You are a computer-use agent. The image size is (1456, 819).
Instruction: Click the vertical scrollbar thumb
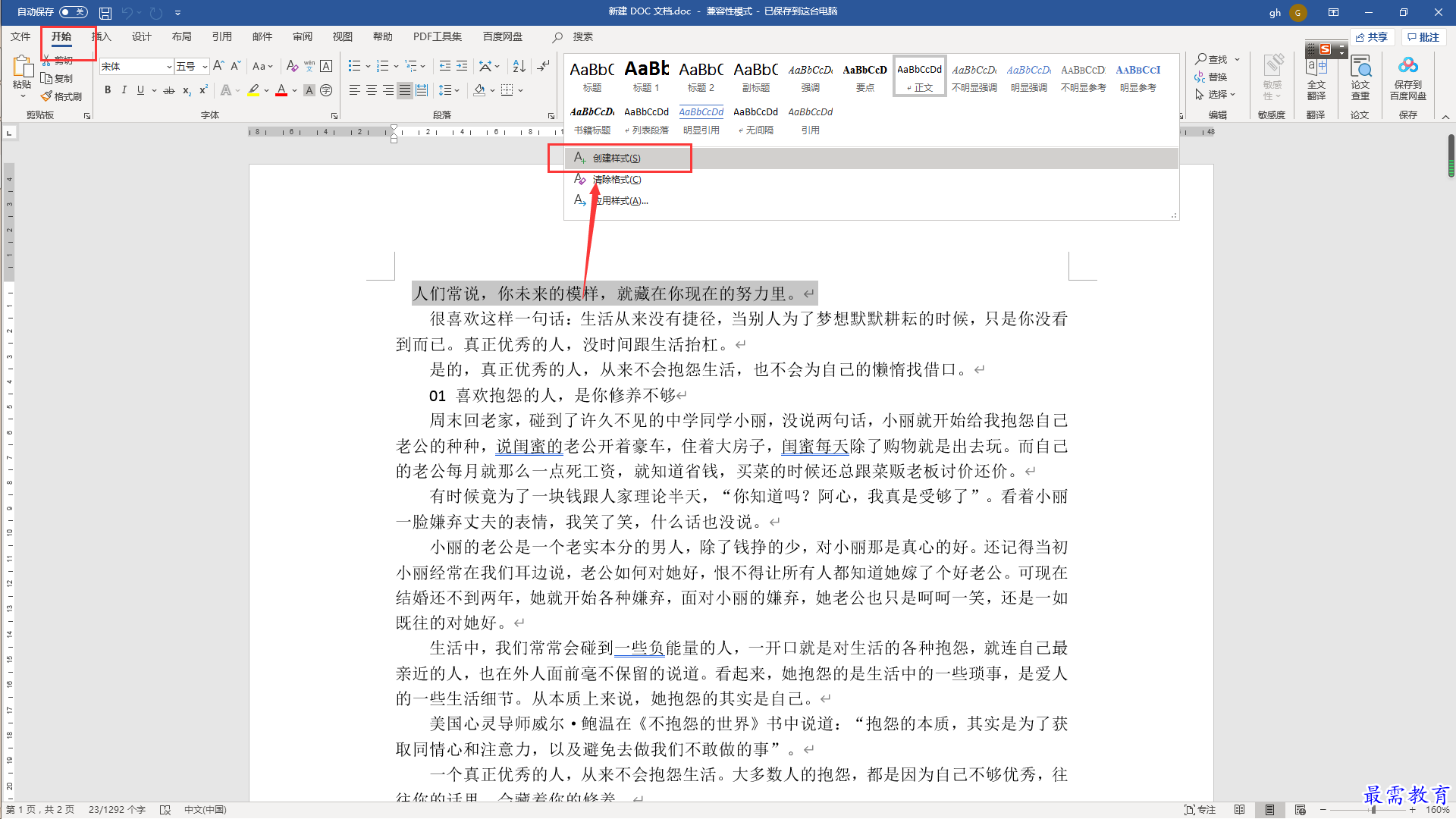1450,155
